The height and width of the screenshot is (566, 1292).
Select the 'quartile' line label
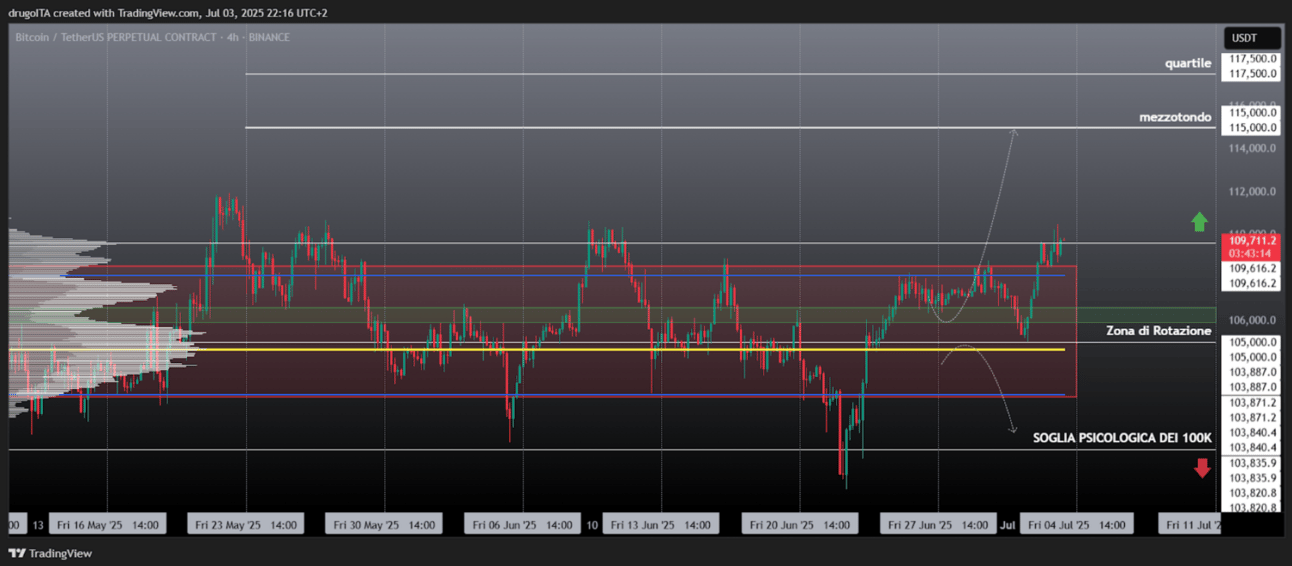[1188, 63]
